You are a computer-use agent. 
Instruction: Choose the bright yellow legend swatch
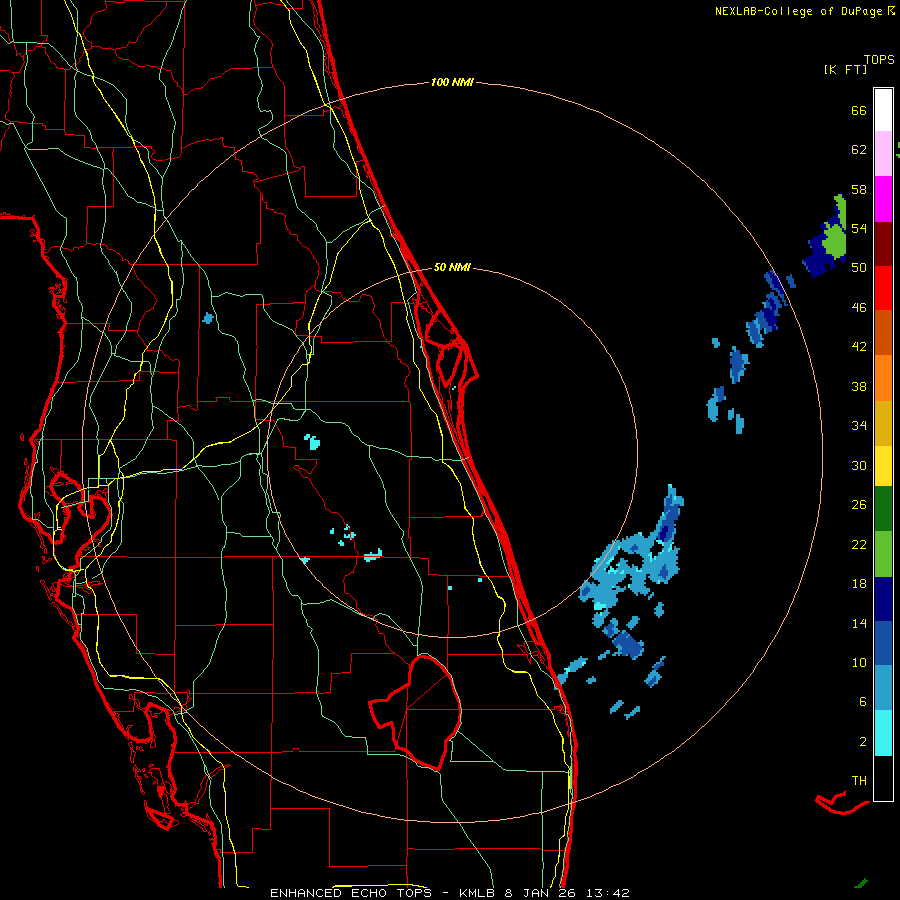(883, 466)
